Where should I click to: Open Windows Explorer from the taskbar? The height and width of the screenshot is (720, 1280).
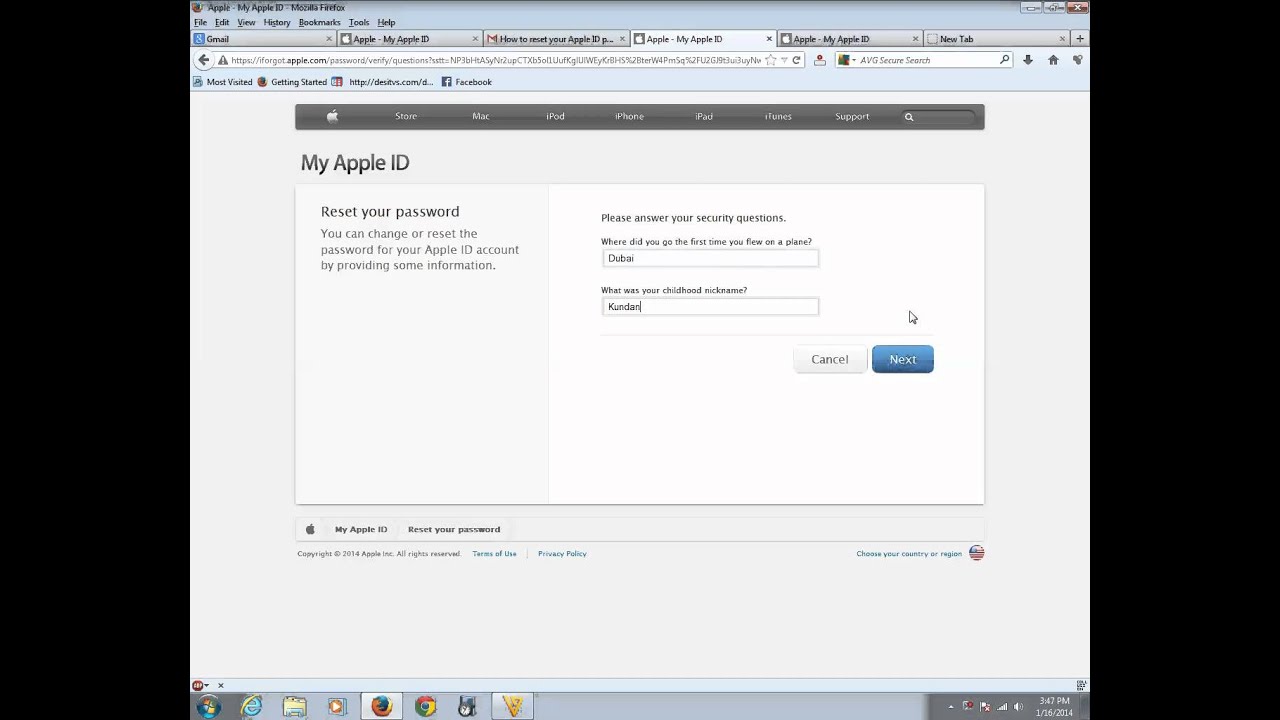click(294, 707)
